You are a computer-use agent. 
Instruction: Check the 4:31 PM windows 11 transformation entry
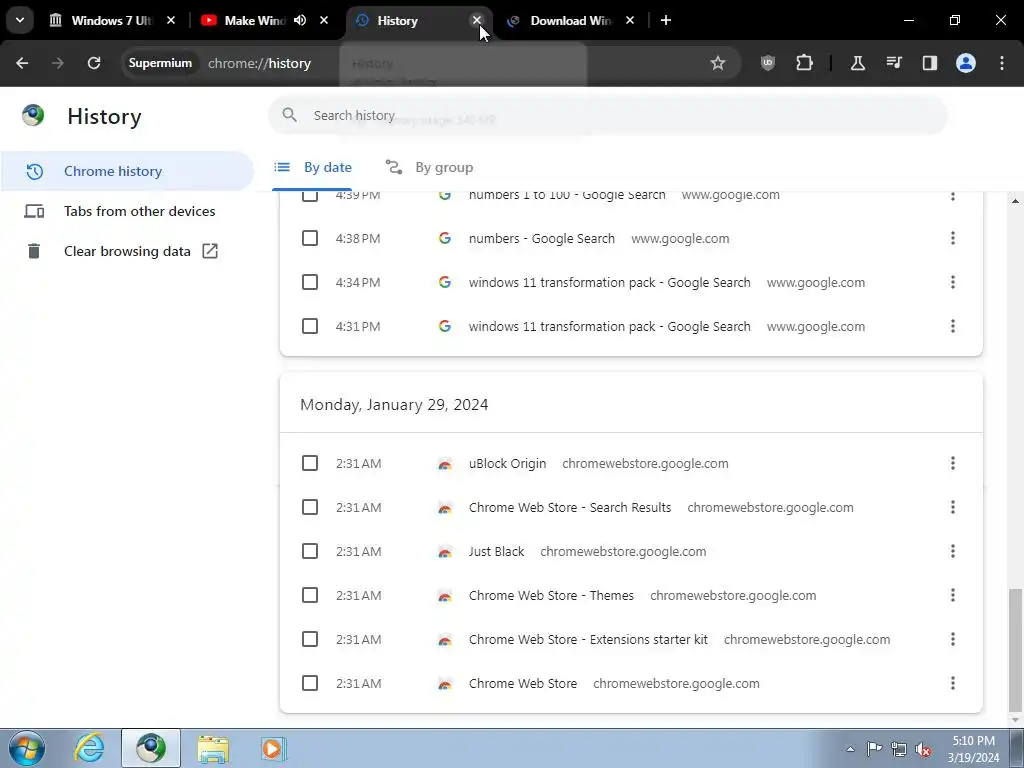tap(310, 326)
